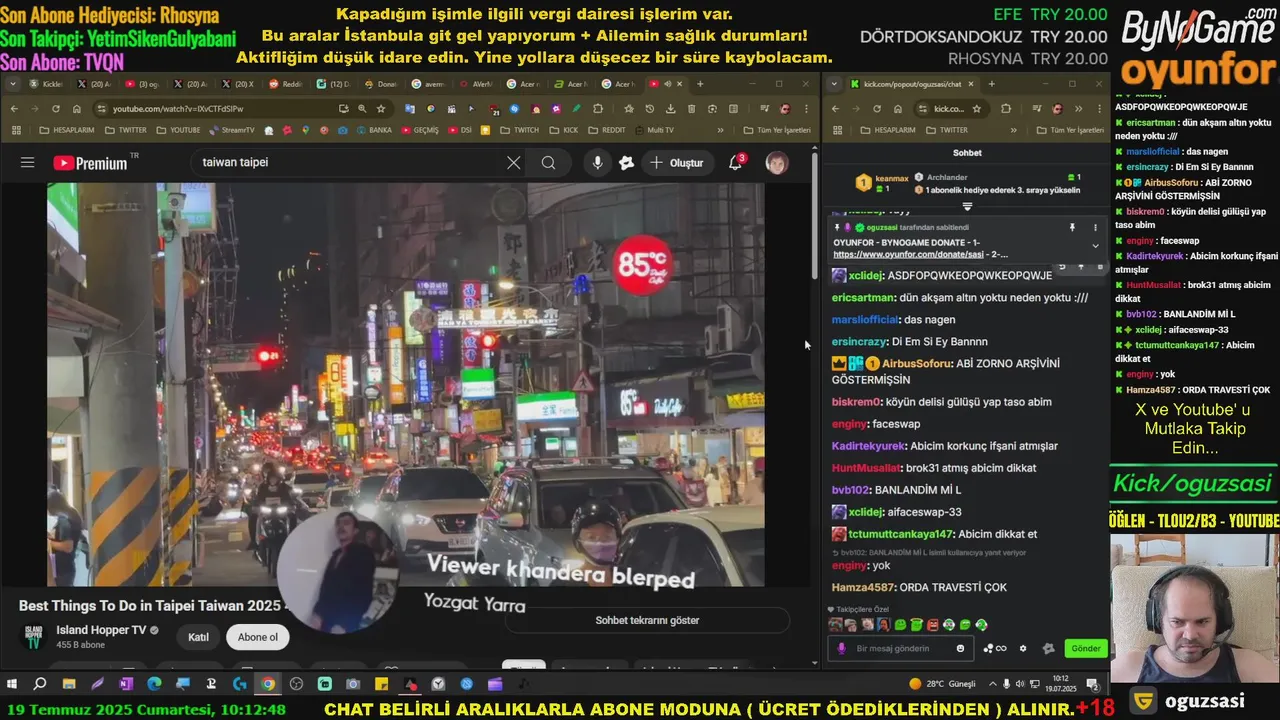Screen dimensions: 1280x720
Task: Open Microsoft Edge from the taskbar
Action: (154, 684)
